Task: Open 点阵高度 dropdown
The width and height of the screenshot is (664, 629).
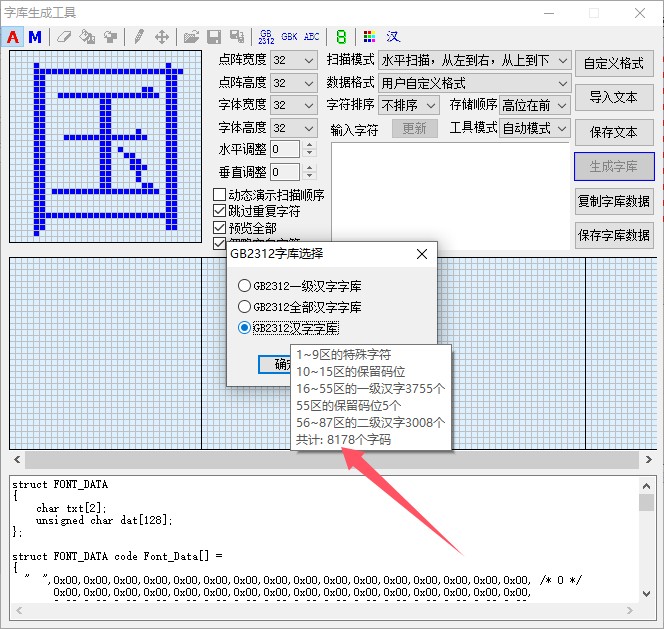Action: click(294, 83)
